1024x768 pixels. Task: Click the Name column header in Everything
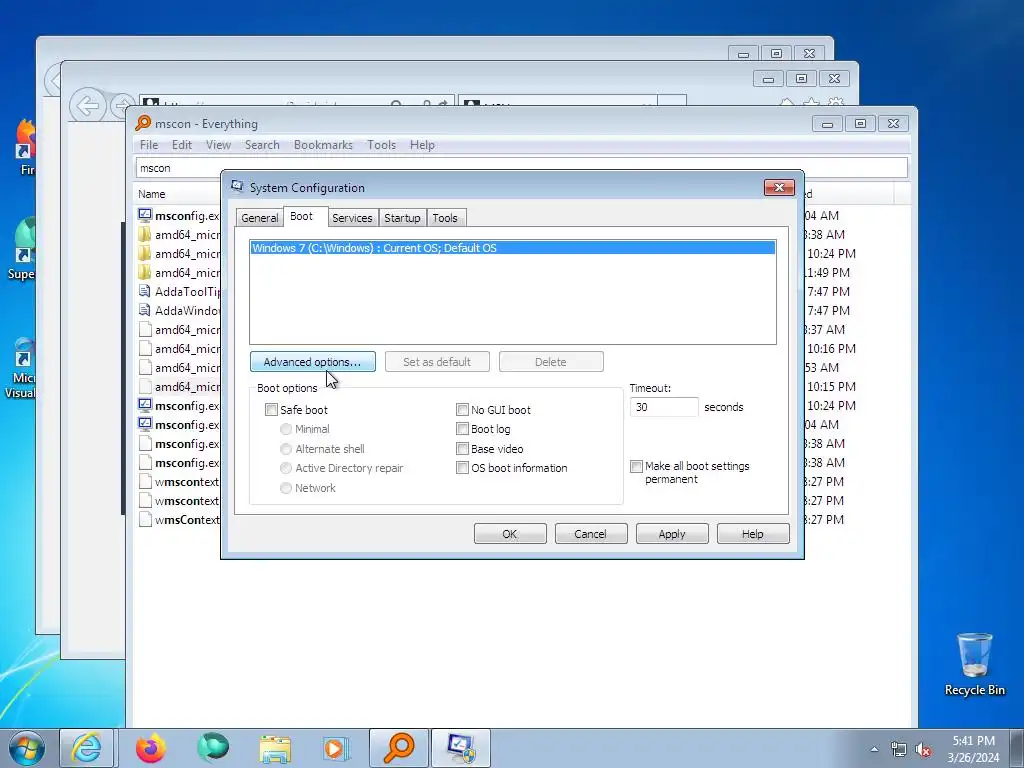tap(152, 194)
